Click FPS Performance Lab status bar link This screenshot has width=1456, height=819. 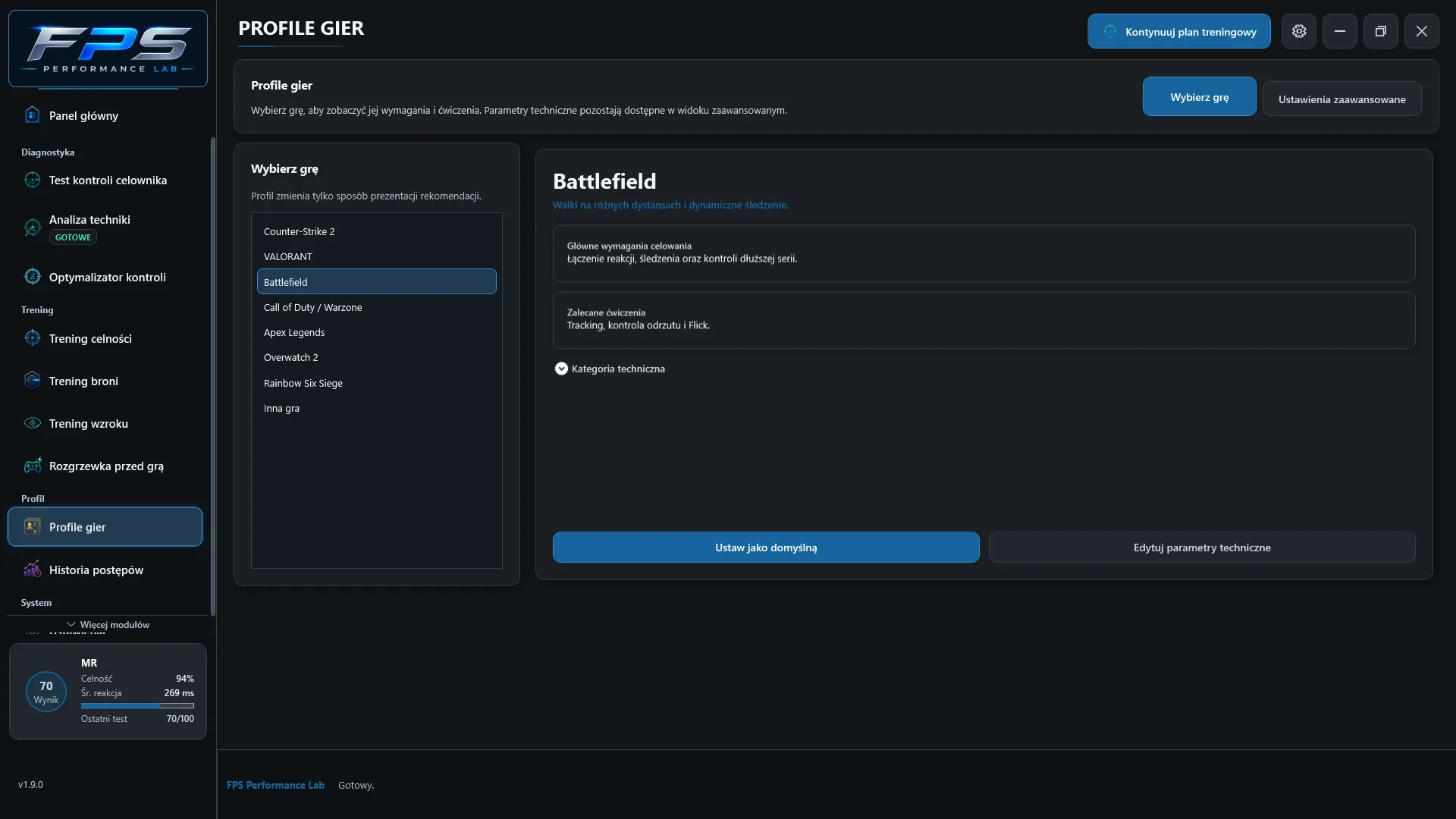[275, 785]
